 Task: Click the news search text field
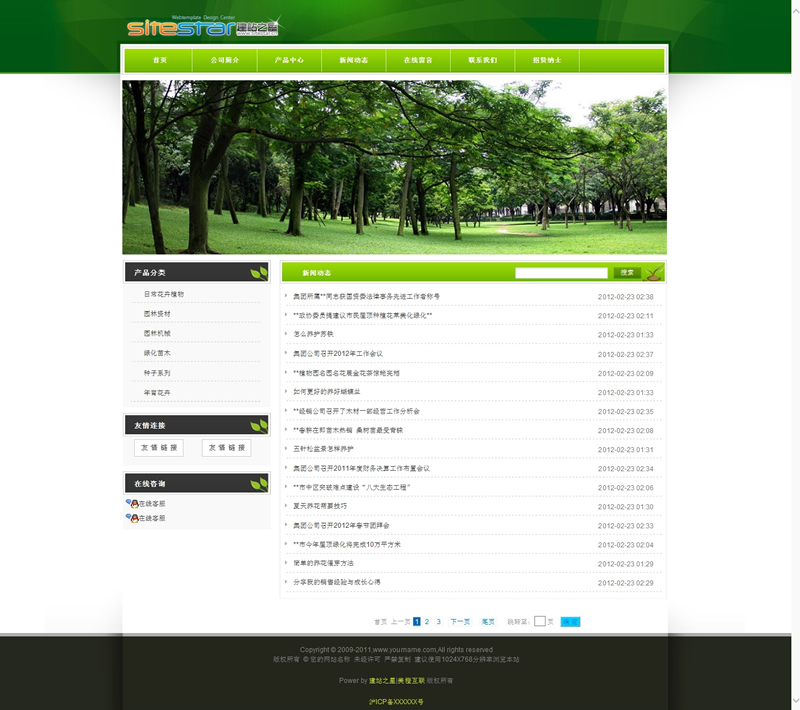tap(561, 273)
